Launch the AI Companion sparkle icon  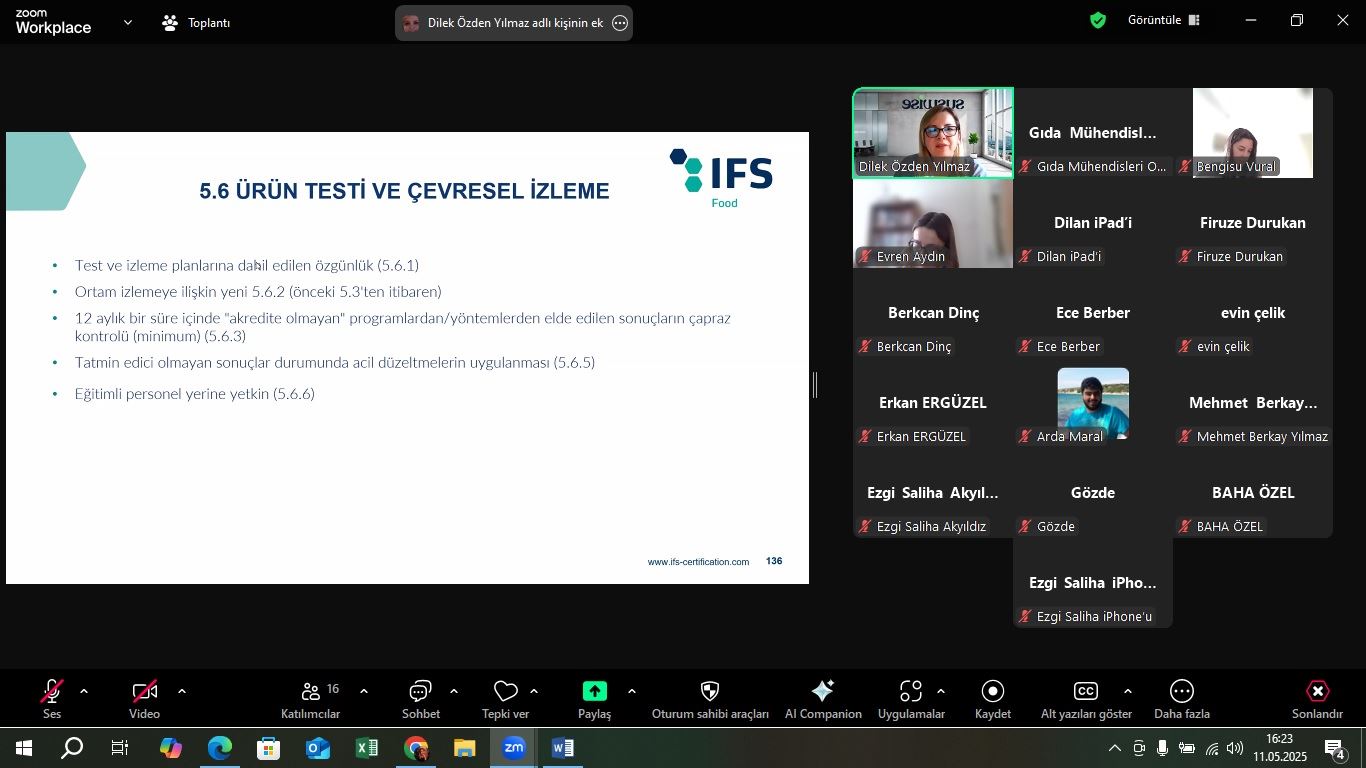(823, 698)
